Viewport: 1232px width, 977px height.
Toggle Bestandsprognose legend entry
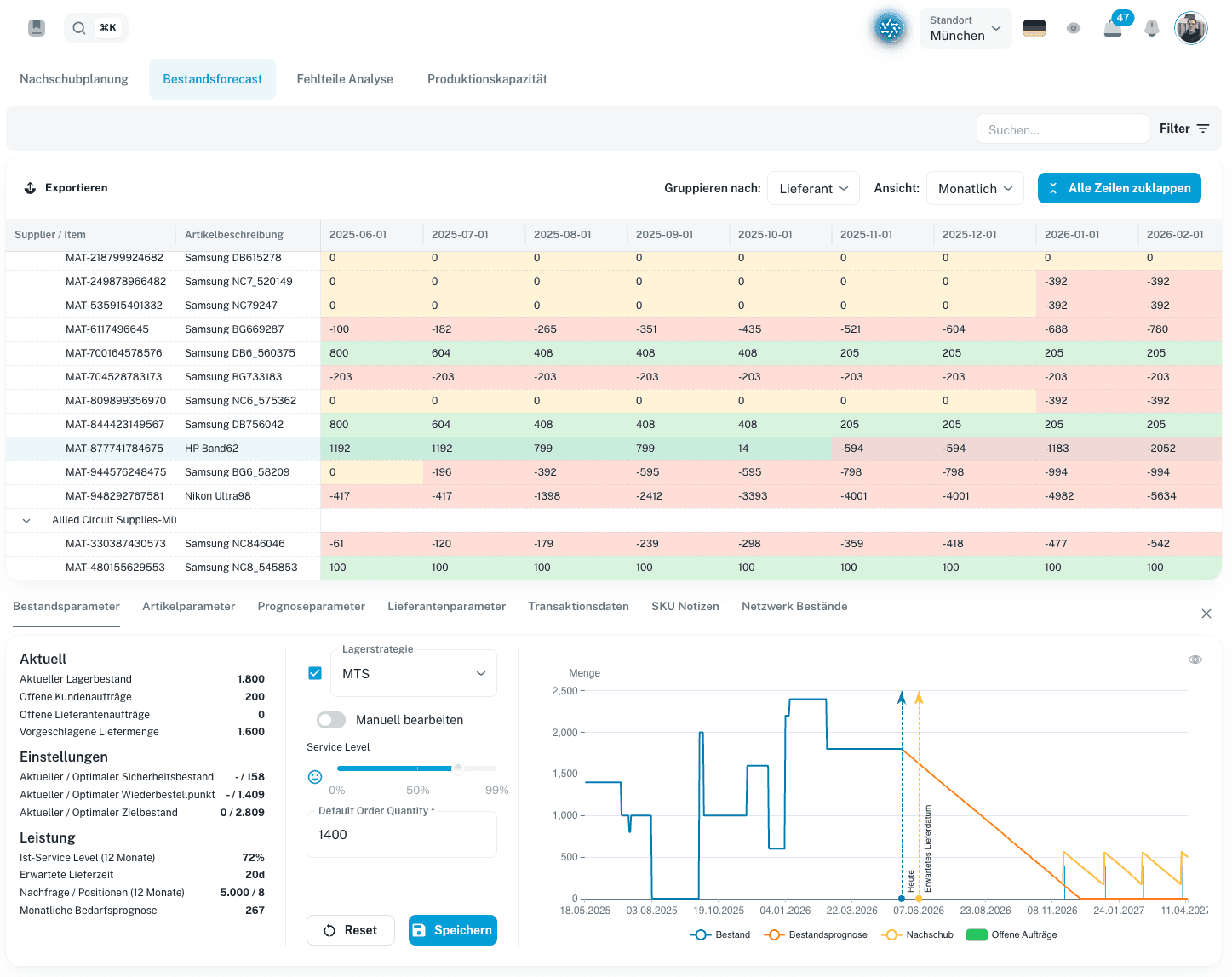816,934
